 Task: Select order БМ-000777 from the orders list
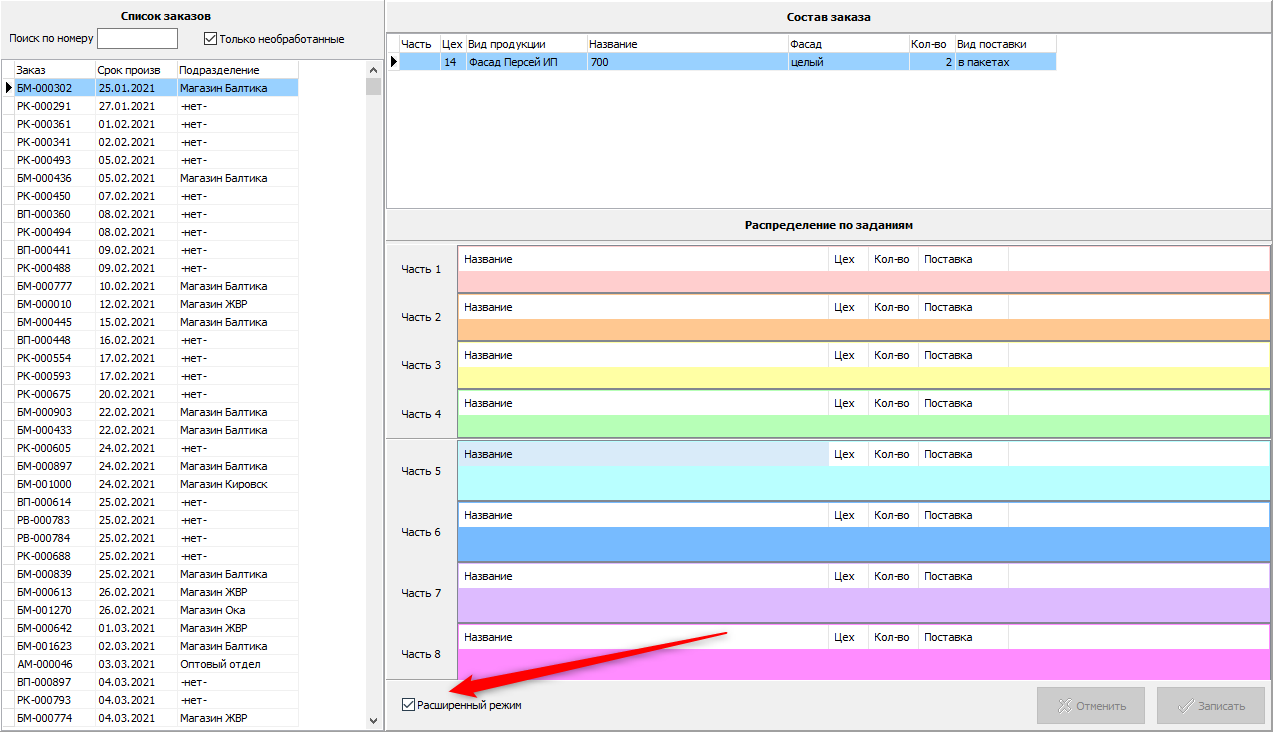44,286
